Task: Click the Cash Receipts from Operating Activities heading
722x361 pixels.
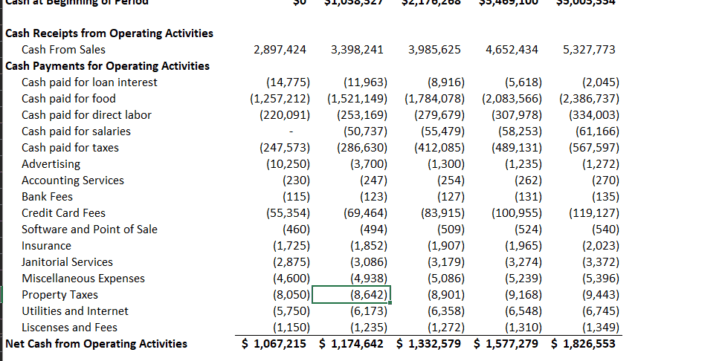Action: point(109,33)
